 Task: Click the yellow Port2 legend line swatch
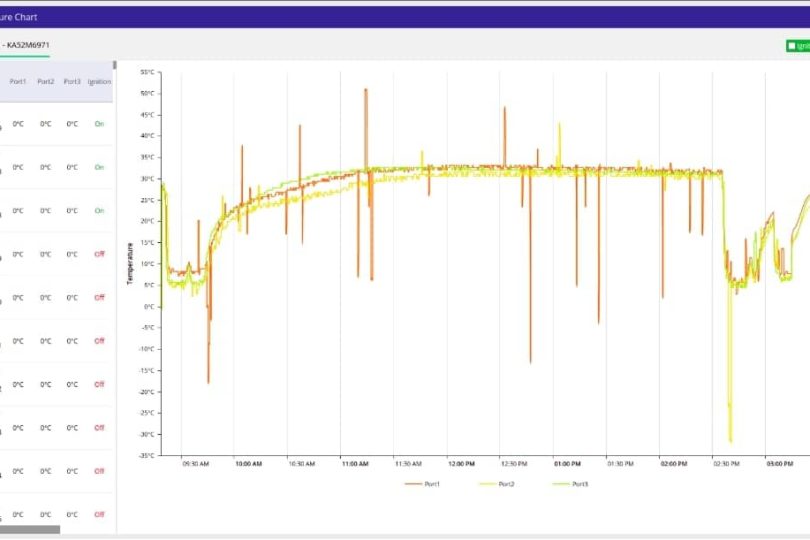click(488, 484)
